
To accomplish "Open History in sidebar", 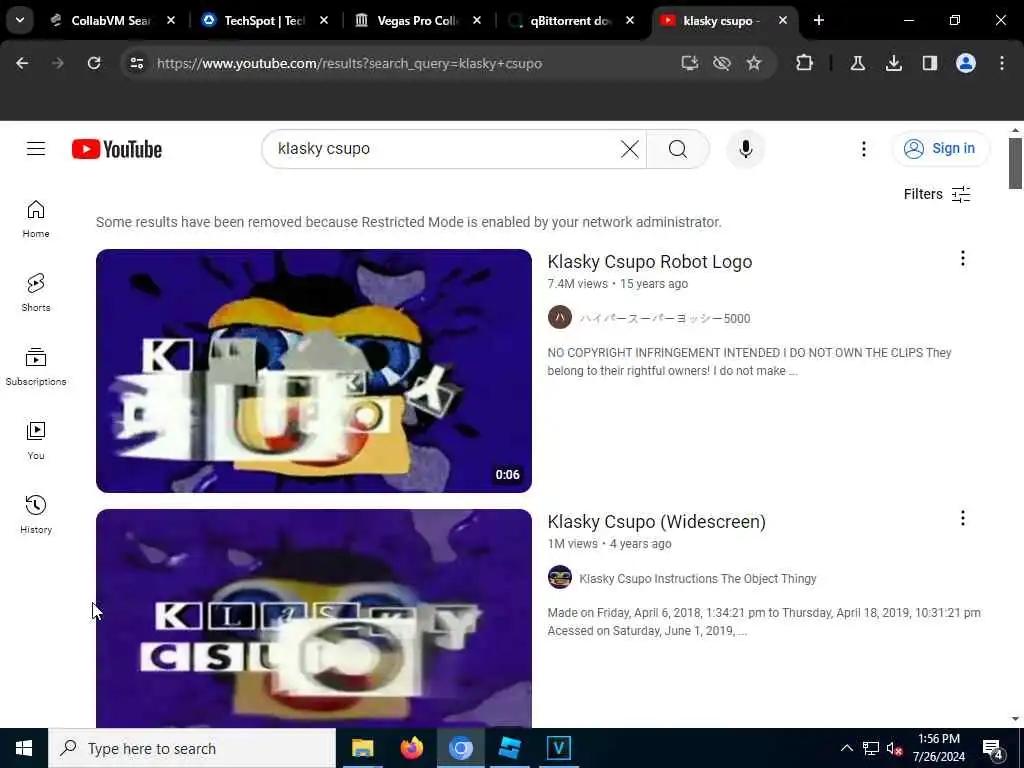I will [36, 515].
